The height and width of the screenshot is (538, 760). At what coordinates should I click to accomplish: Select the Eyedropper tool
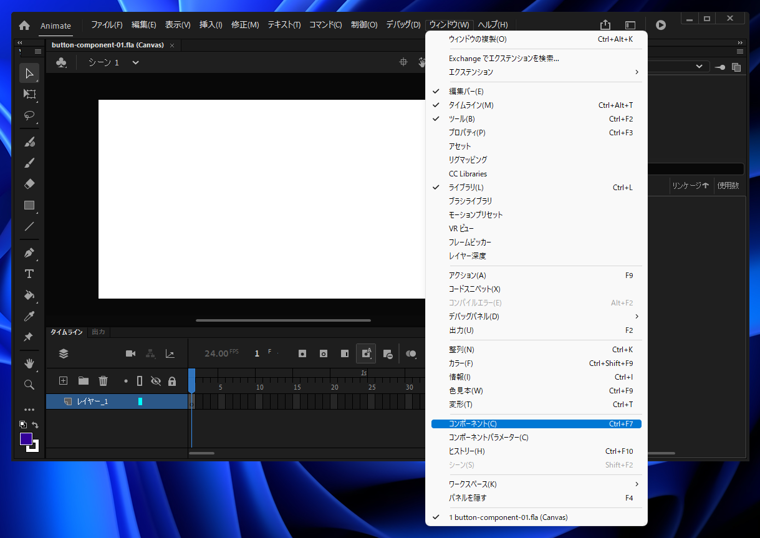(x=29, y=316)
